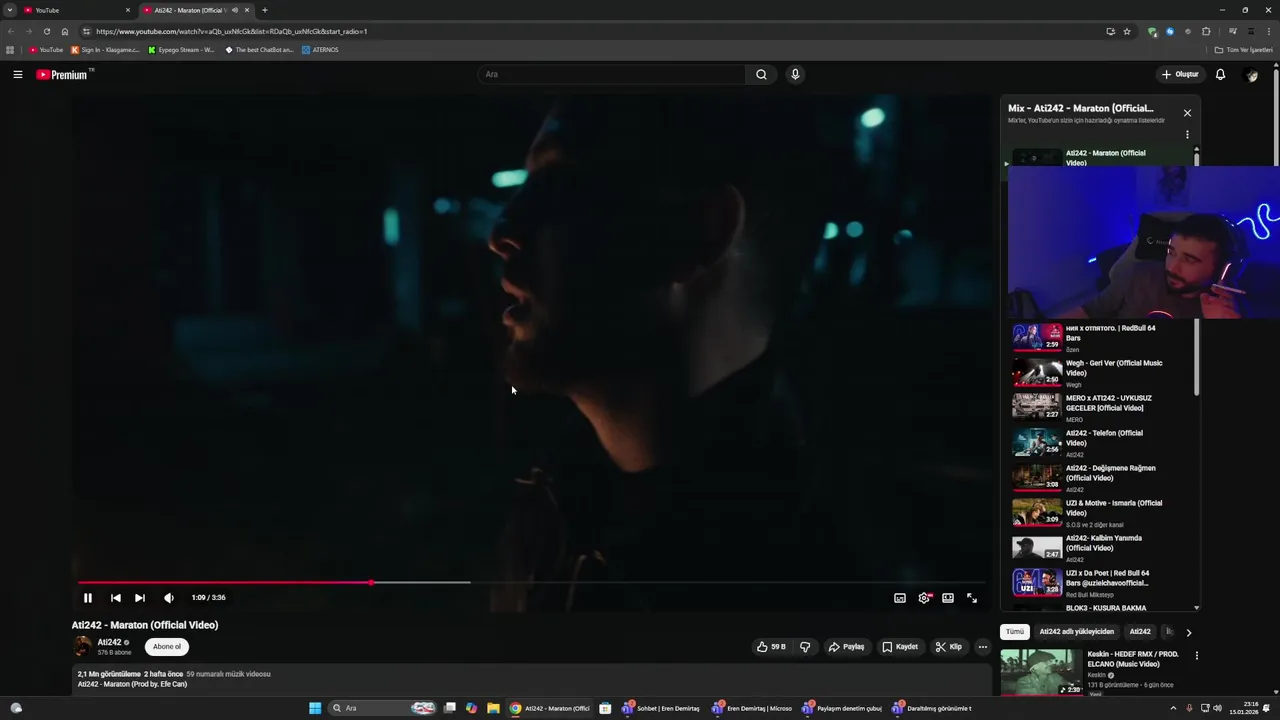Open UZI x Da Poet Red Bull 64 Bars

[x=1100, y=583]
